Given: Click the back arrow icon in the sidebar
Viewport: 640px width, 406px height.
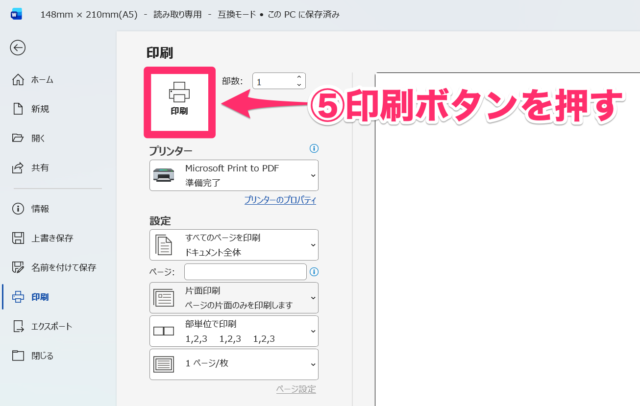Looking at the screenshot, I should point(18,47).
